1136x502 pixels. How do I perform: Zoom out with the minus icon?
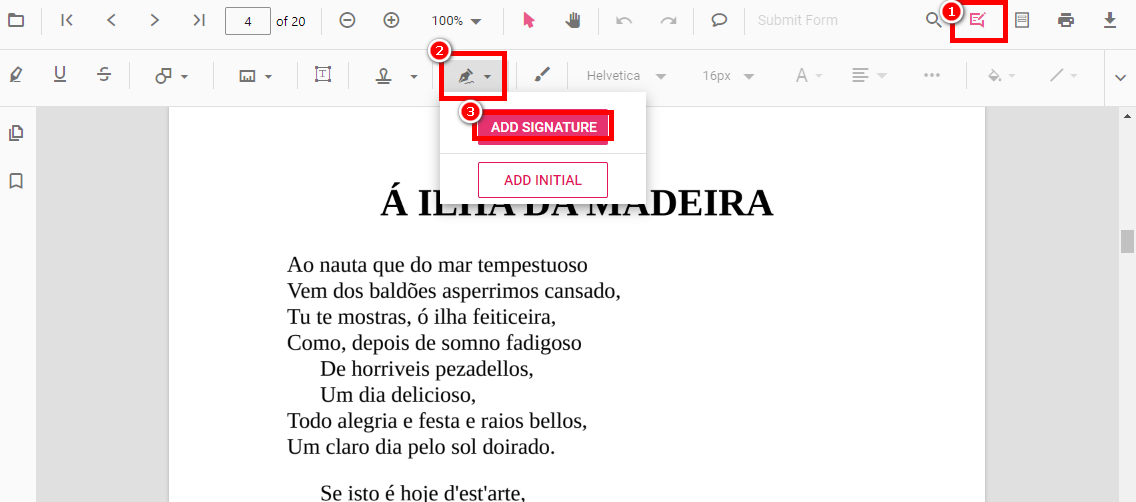pos(347,20)
